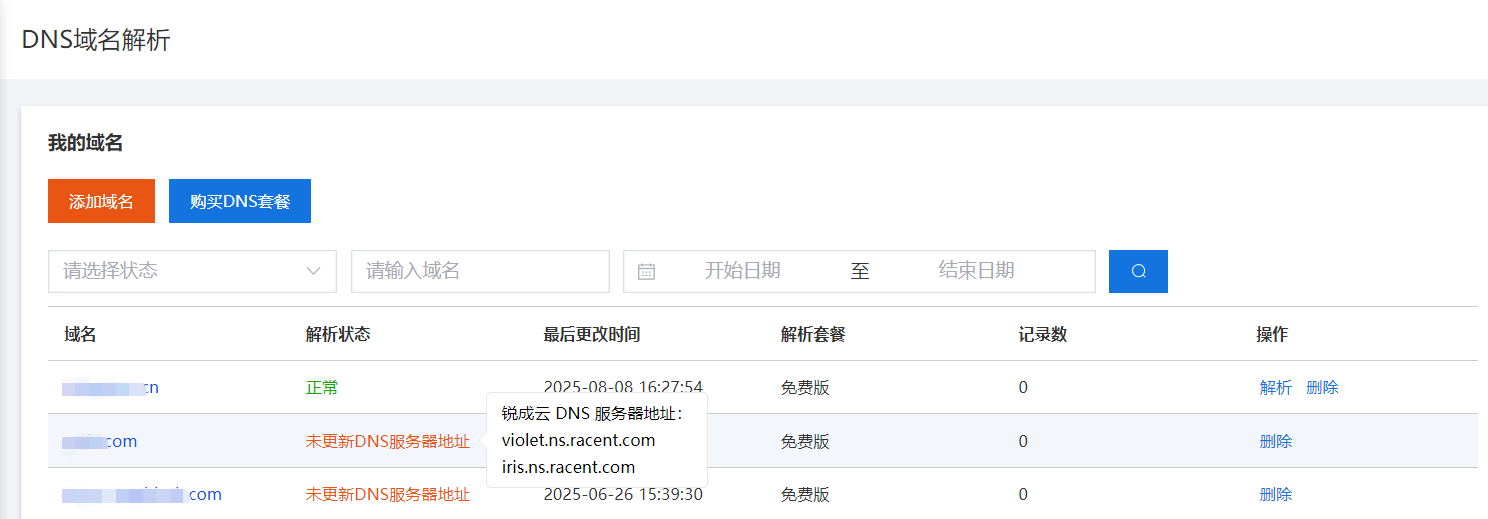The image size is (1488, 519).
Task: Click violet.ns.racent.com in the tooltip
Action: pyautogui.click(x=578, y=440)
